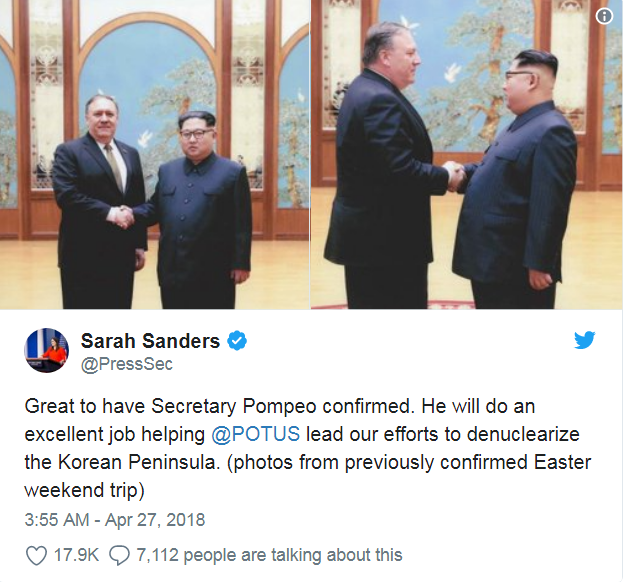Open the Sarah Sanders profile avatar
625x582 pixels.
tap(47, 350)
